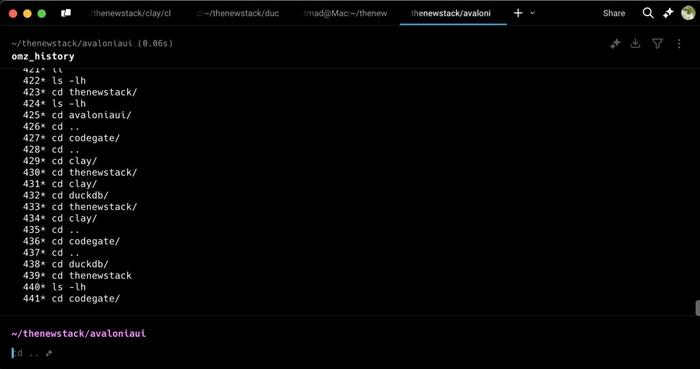Open Warp AI sparkles in top bar
700x369 pixels.
coord(668,13)
